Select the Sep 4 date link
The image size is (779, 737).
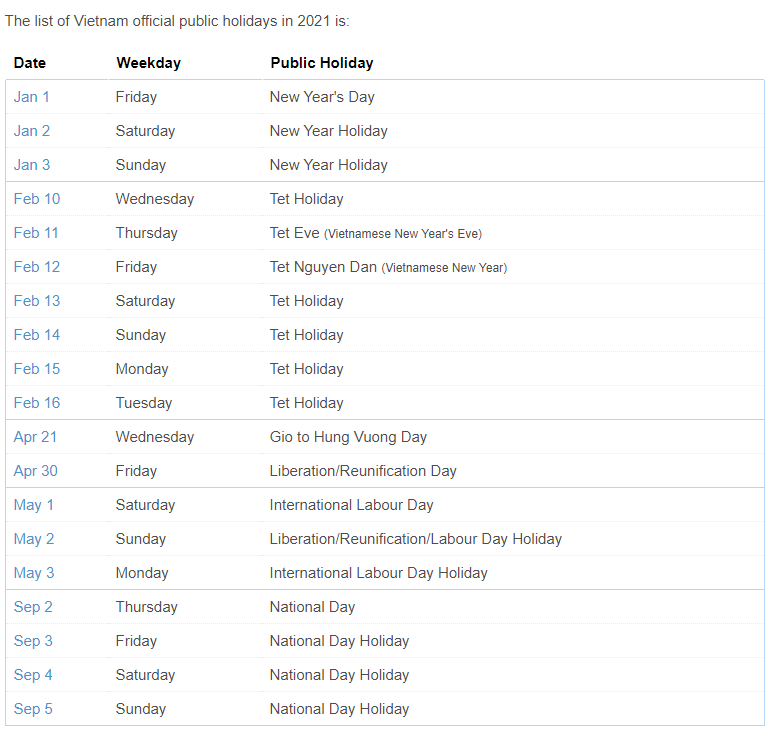[x=33, y=675]
